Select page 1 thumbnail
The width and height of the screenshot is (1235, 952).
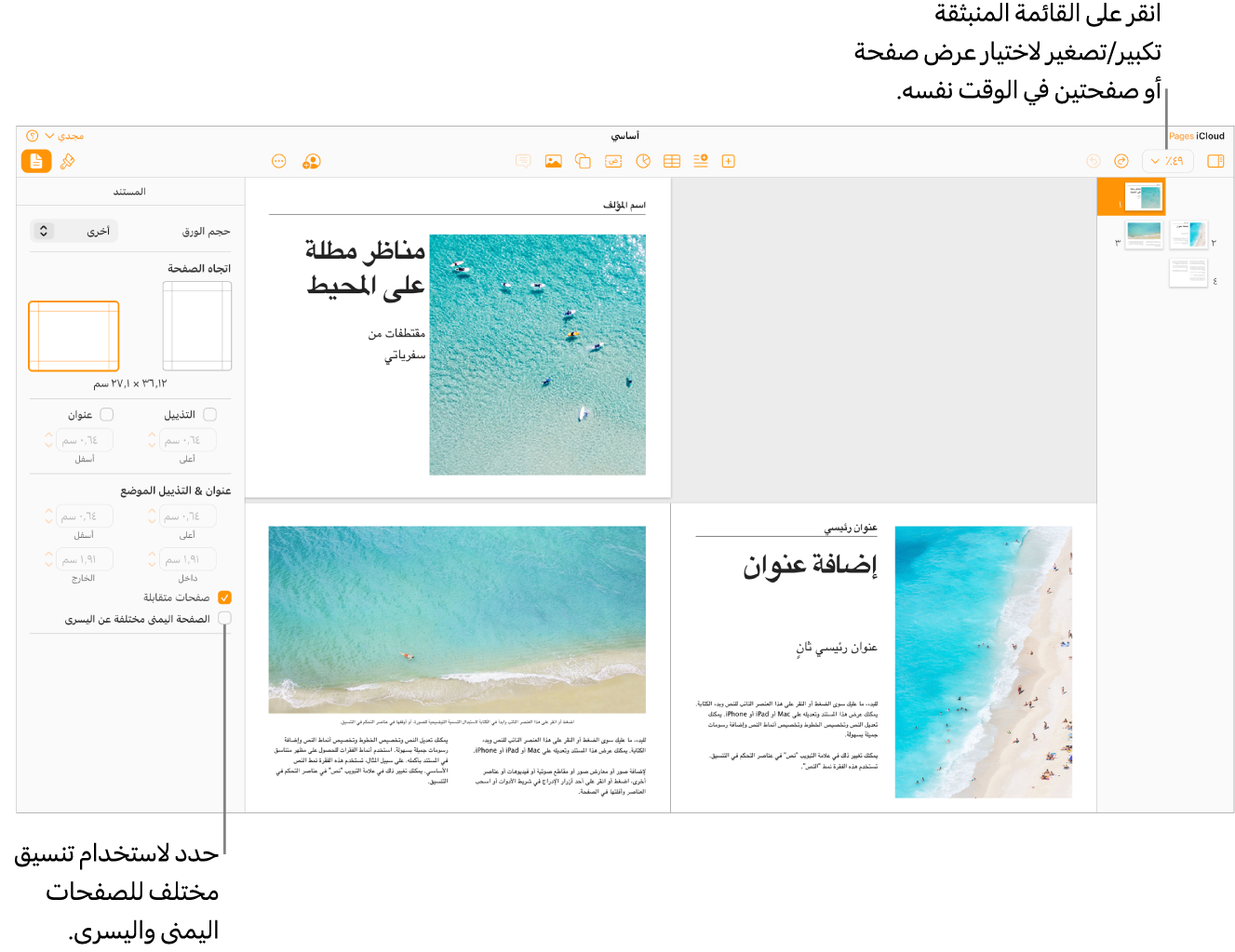[1144, 196]
